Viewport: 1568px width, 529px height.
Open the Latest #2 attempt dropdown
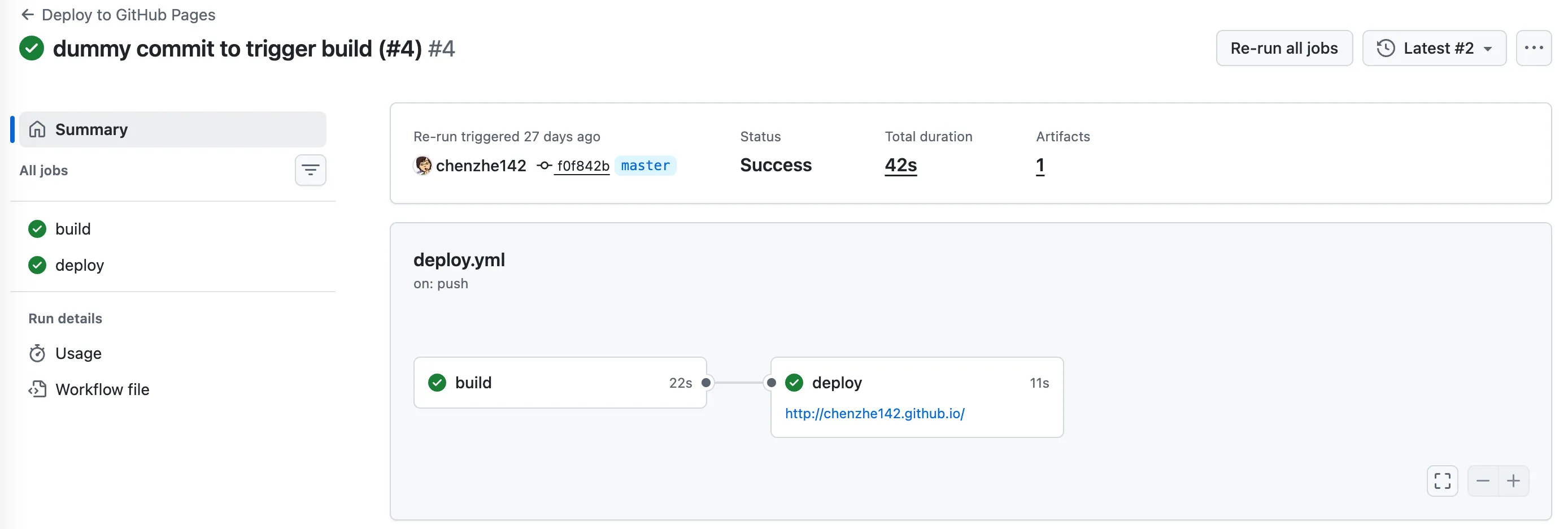coord(1434,48)
